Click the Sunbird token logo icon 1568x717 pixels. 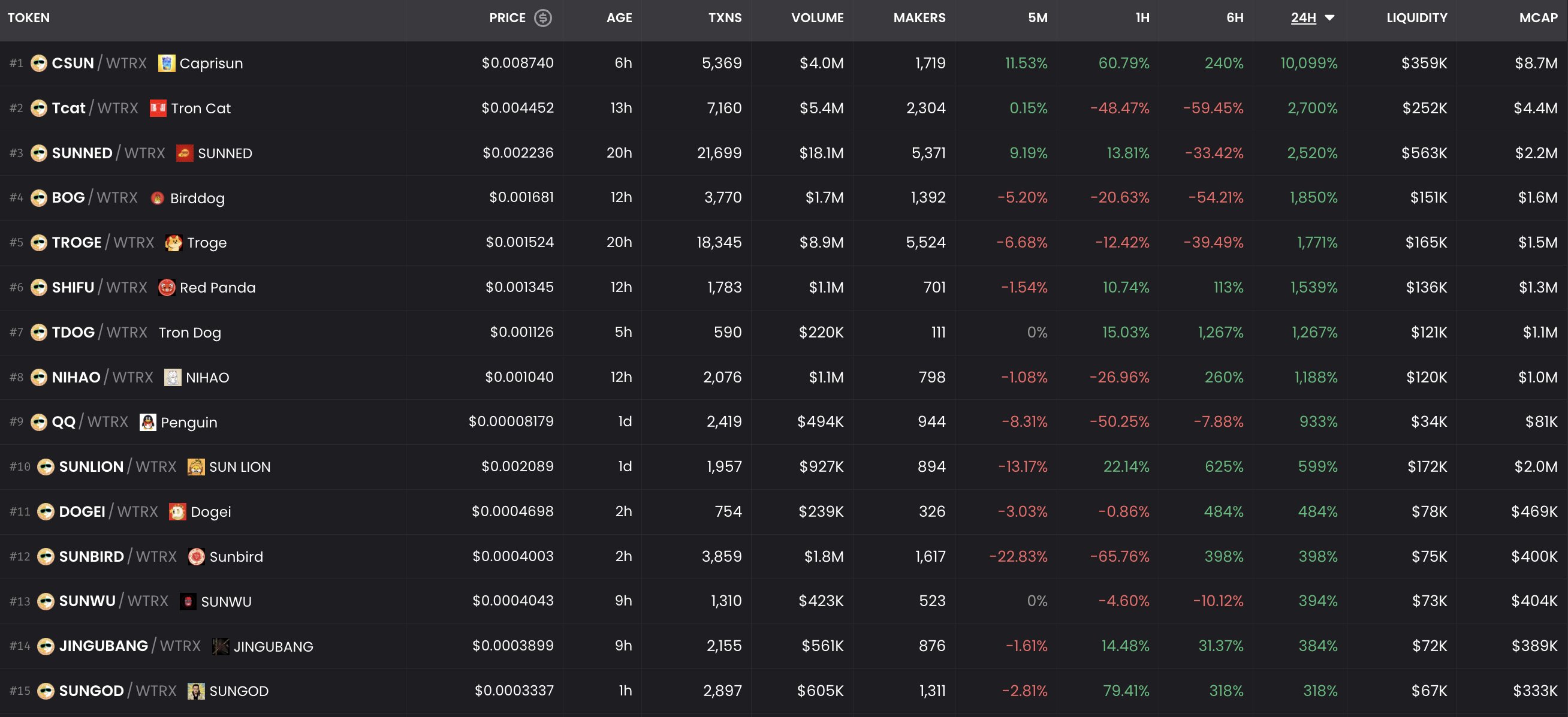click(196, 556)
